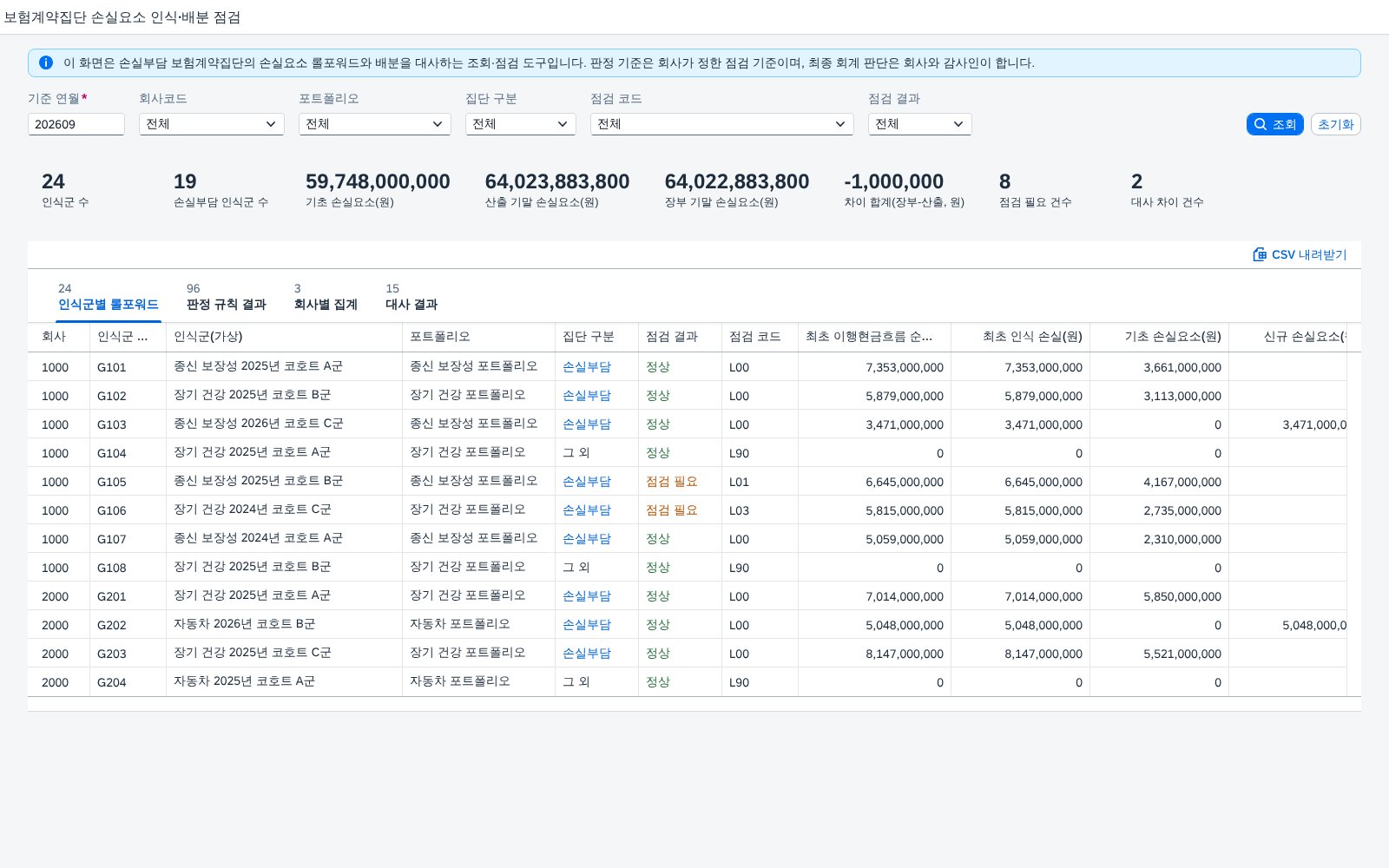
Task: Click the 손실부담 link in row G105
Action: (587, 482)
